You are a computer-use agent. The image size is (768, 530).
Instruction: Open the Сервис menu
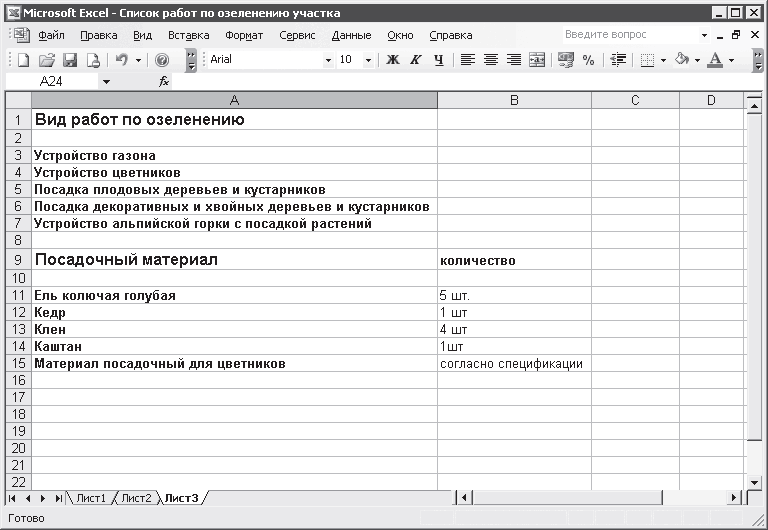[x=297, y=35]
